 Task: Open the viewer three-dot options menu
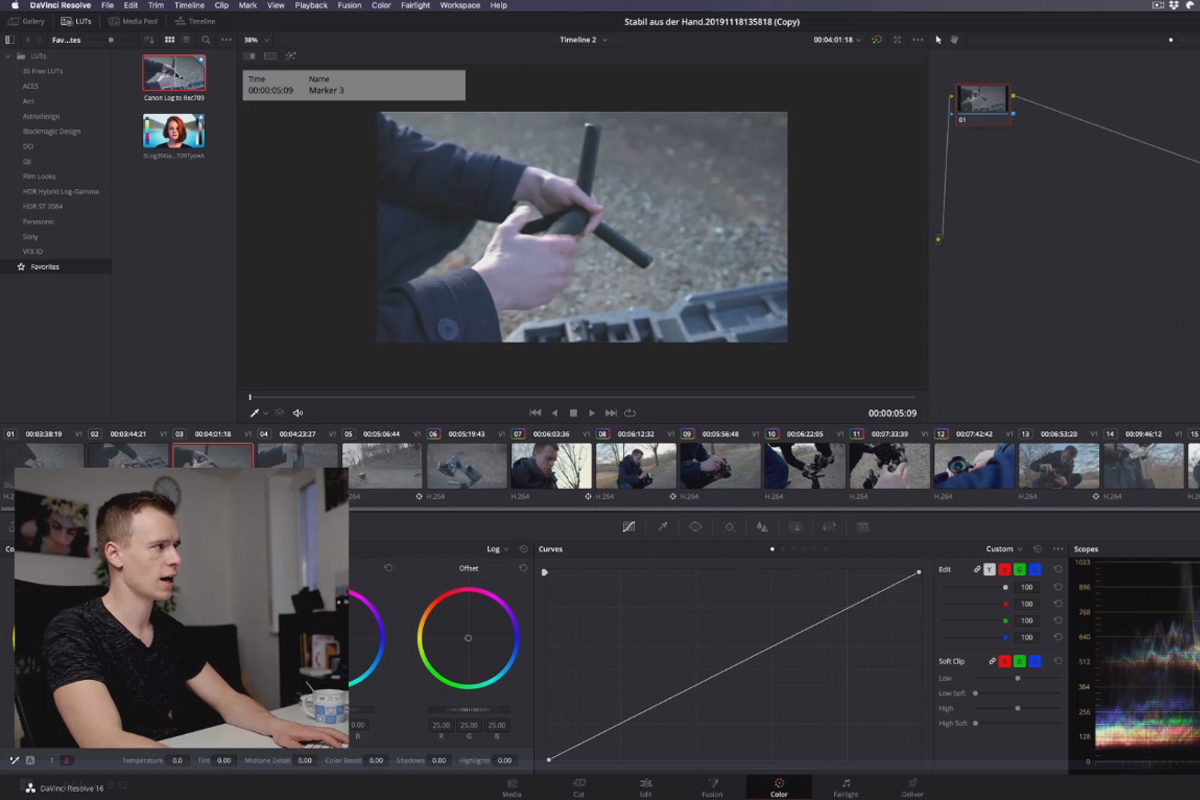pos(918,40)
